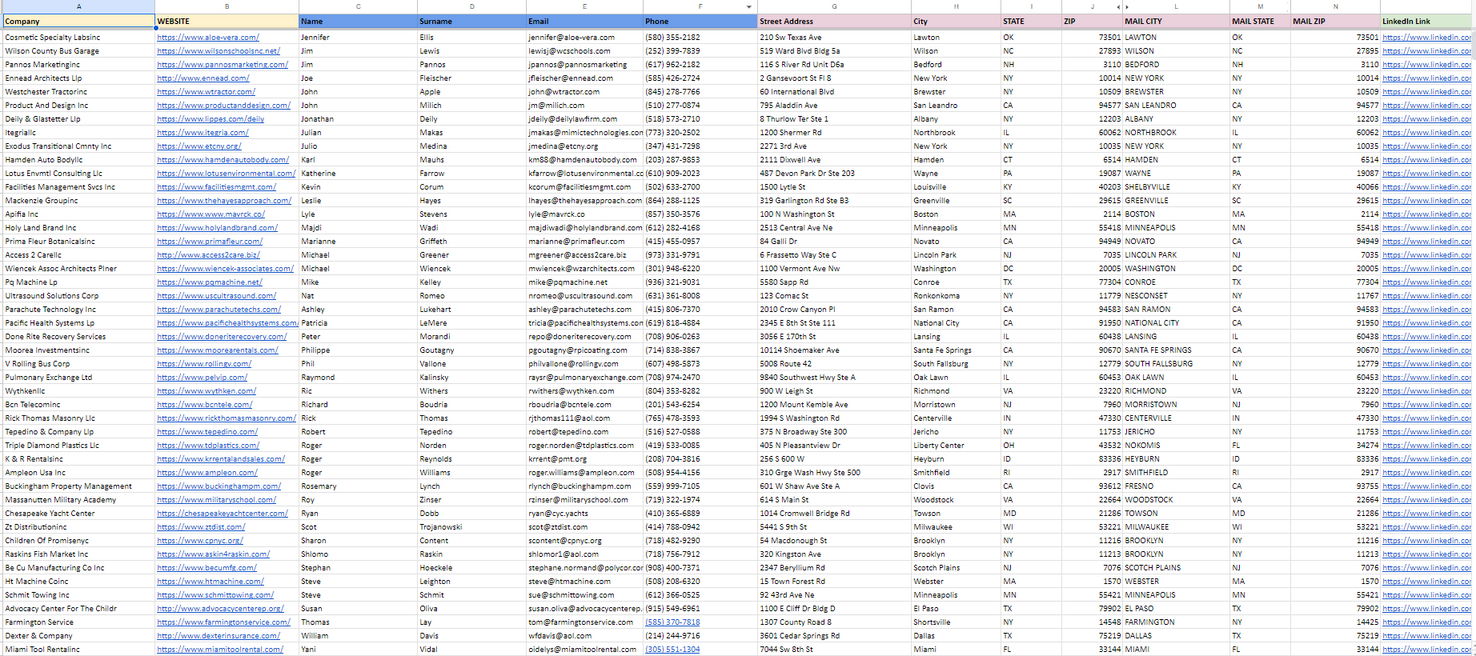The height and width of the screenshot is (656, 1476).
Task: Open the rollingv.com website link
Action: click(205, 364)
